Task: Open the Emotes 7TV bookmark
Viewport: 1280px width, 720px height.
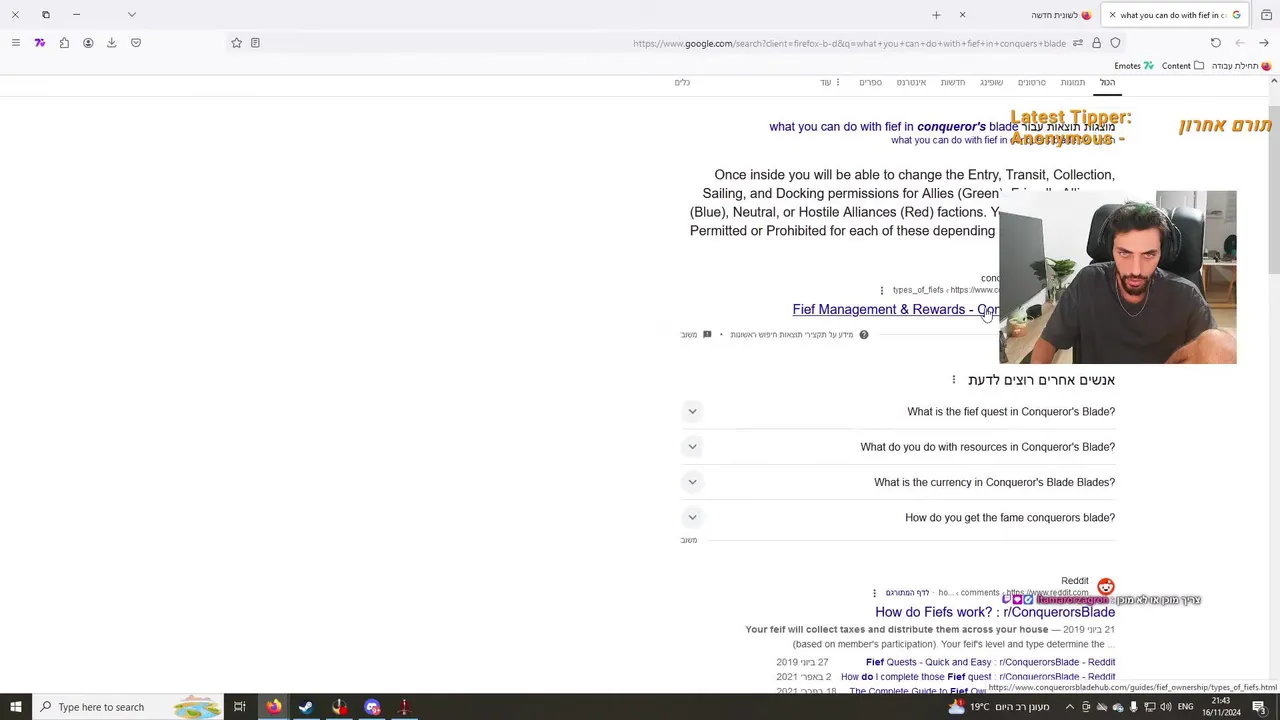Action: [x=1134, y=66]
